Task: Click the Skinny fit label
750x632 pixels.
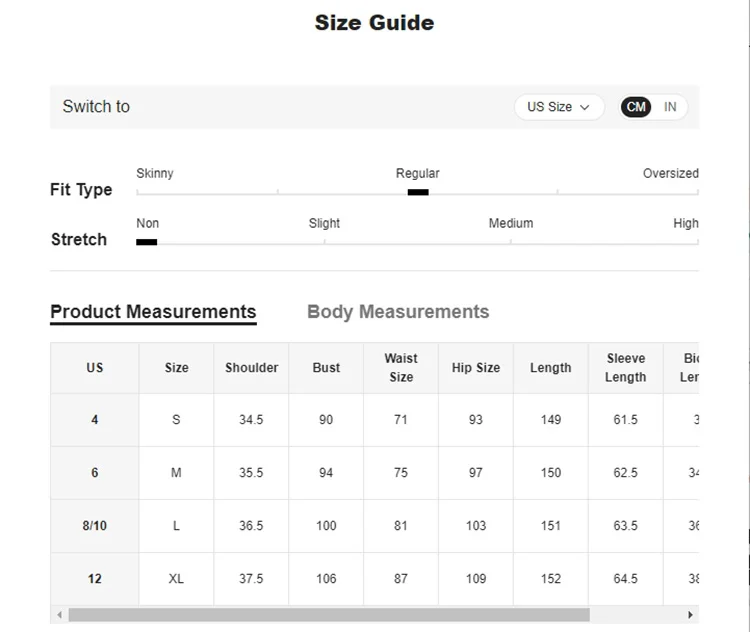Action: coord(154,173)
